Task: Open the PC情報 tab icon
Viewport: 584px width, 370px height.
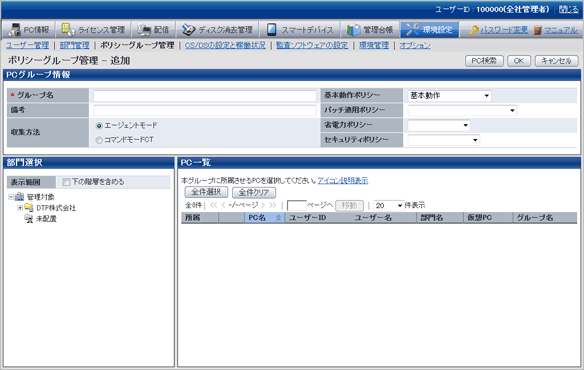Action: (15, 30)
